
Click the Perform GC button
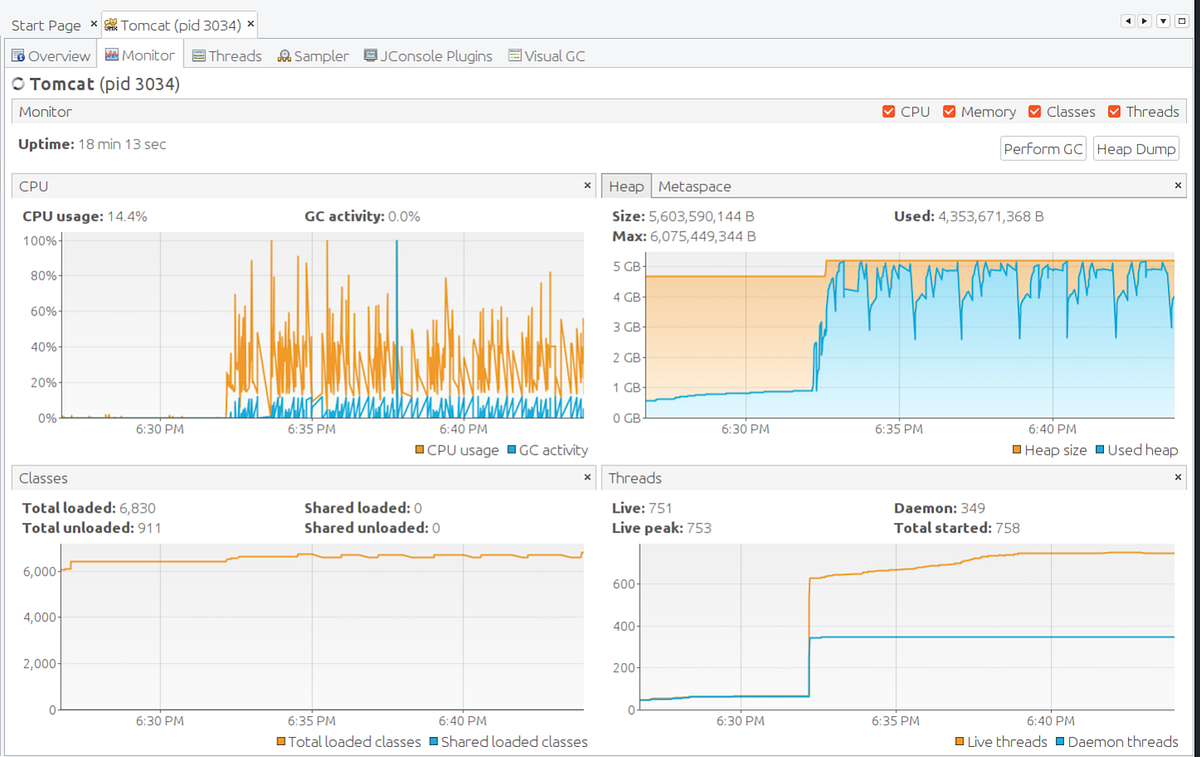1043,148
